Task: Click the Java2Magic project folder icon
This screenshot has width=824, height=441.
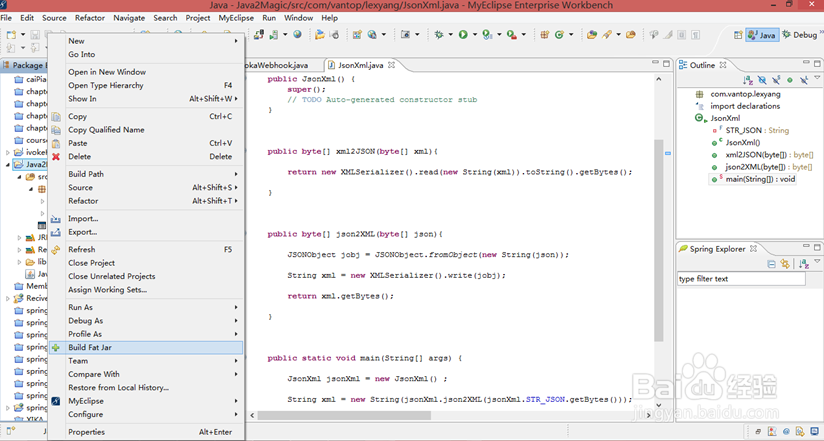Action: [19, 165]
